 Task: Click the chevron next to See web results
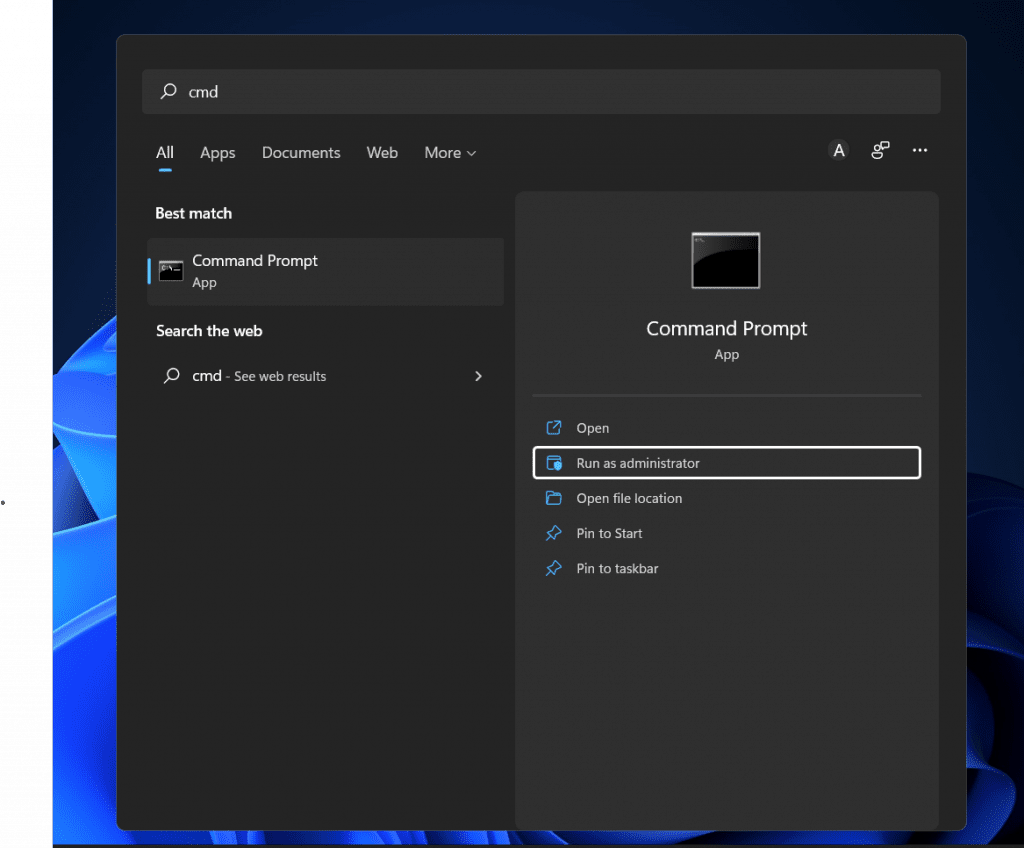pos(478,376)
